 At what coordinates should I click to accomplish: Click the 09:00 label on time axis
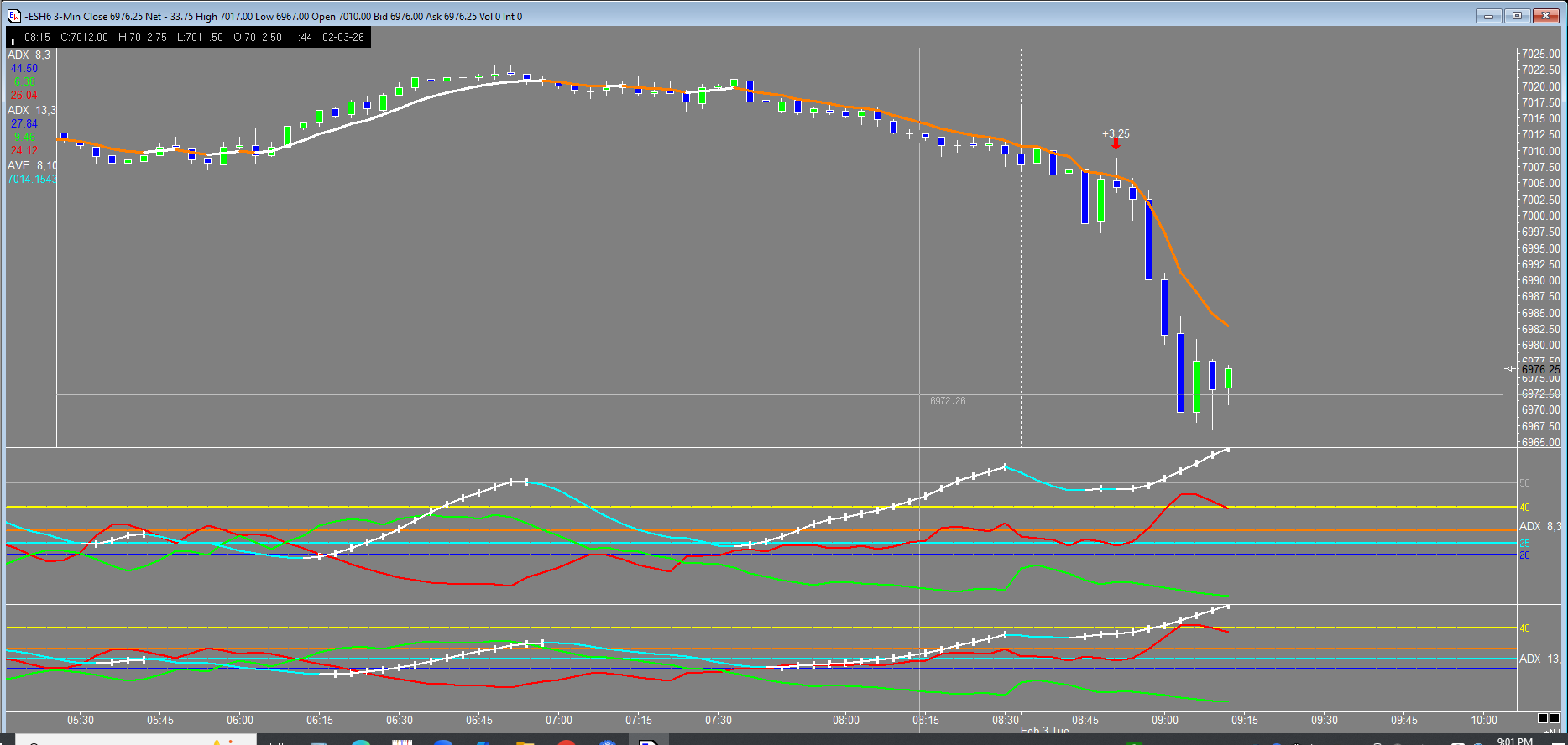point(1164,720)
